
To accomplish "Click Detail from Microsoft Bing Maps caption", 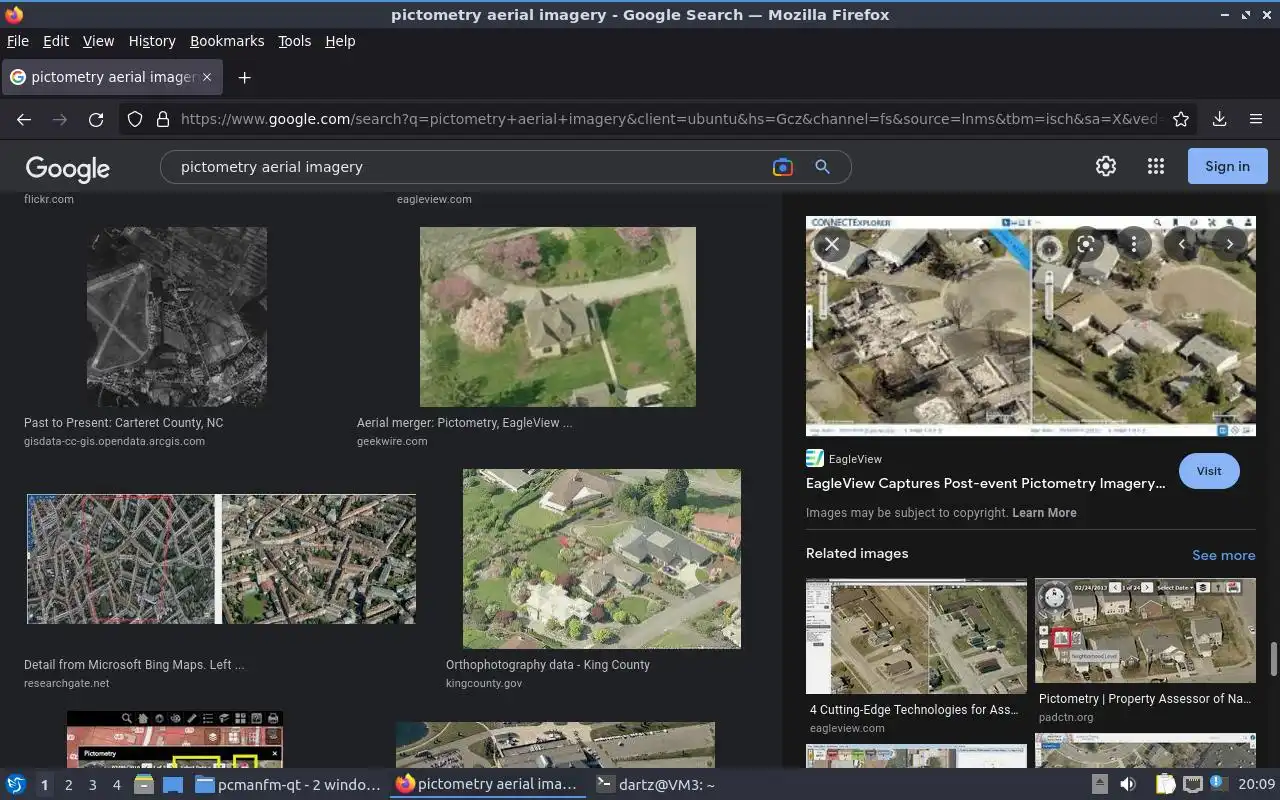I will click(x=134, y=665).
